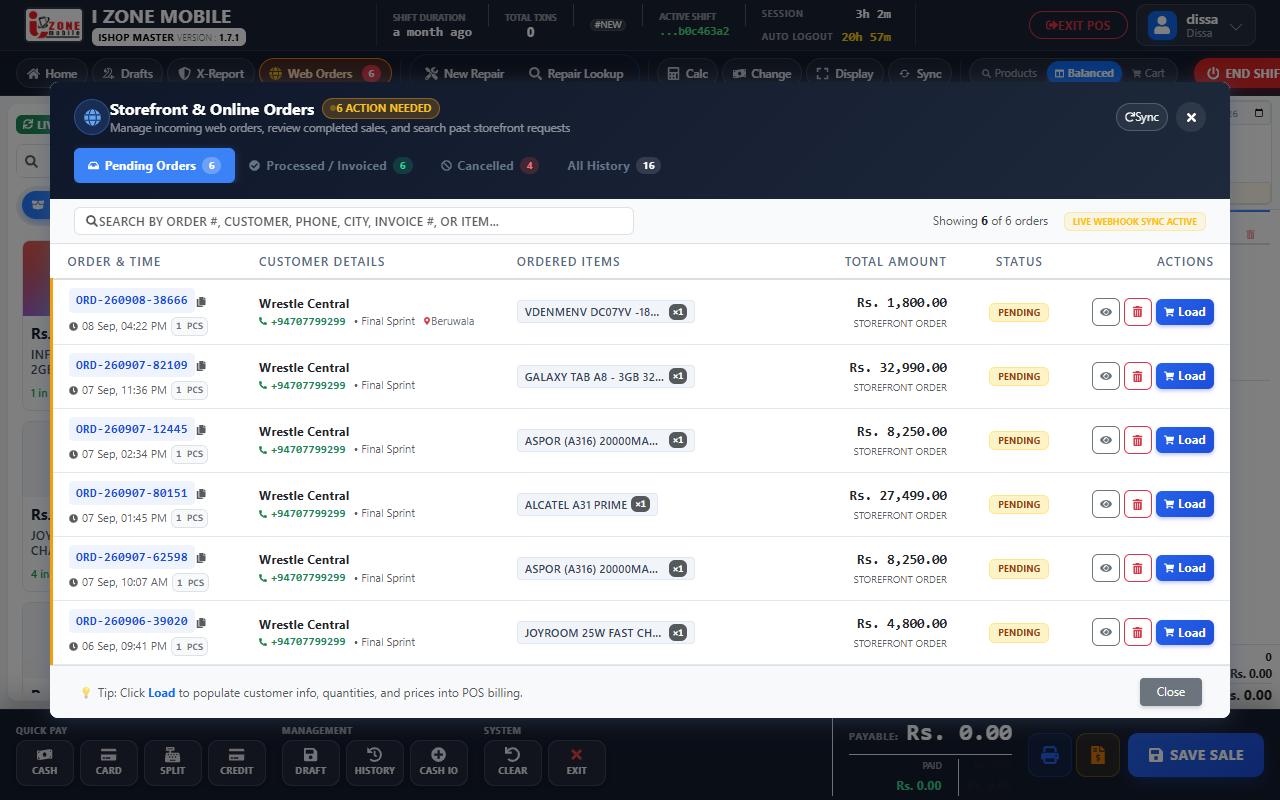Copy order number ORD-260907-80151
This screenshot has width=1280, height=800.
(201, 493)
